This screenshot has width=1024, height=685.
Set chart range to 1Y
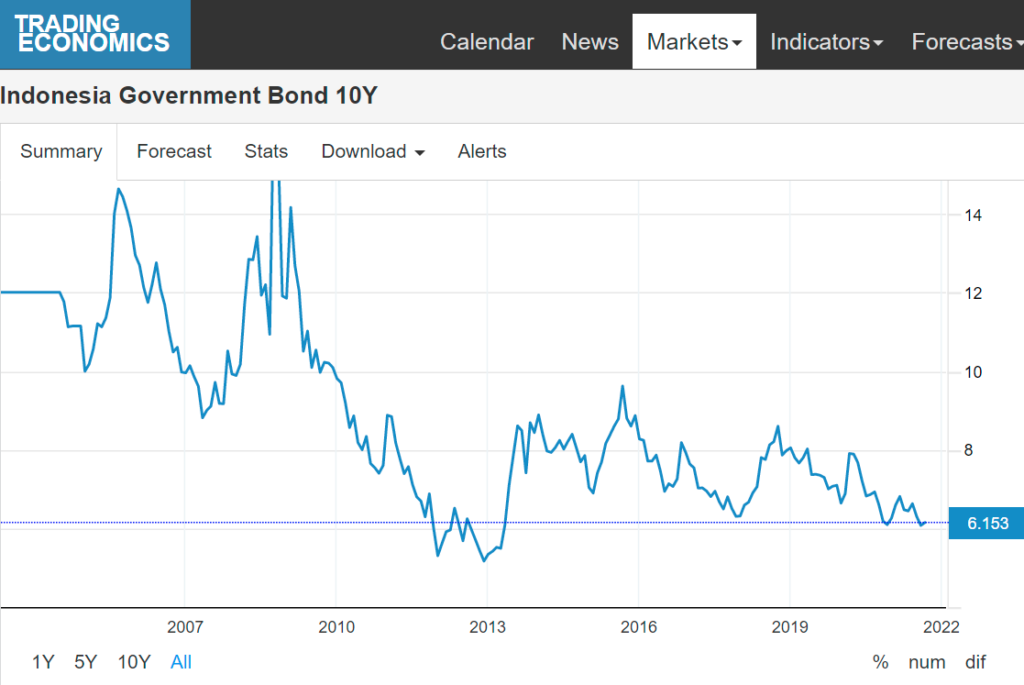click(44, 662)
